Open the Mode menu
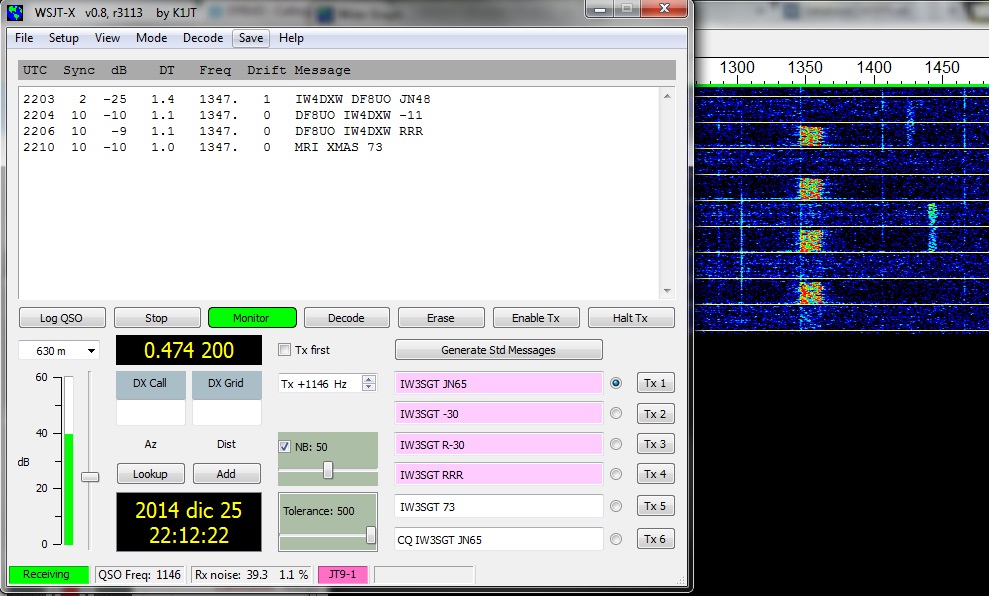 coord(151,38)
